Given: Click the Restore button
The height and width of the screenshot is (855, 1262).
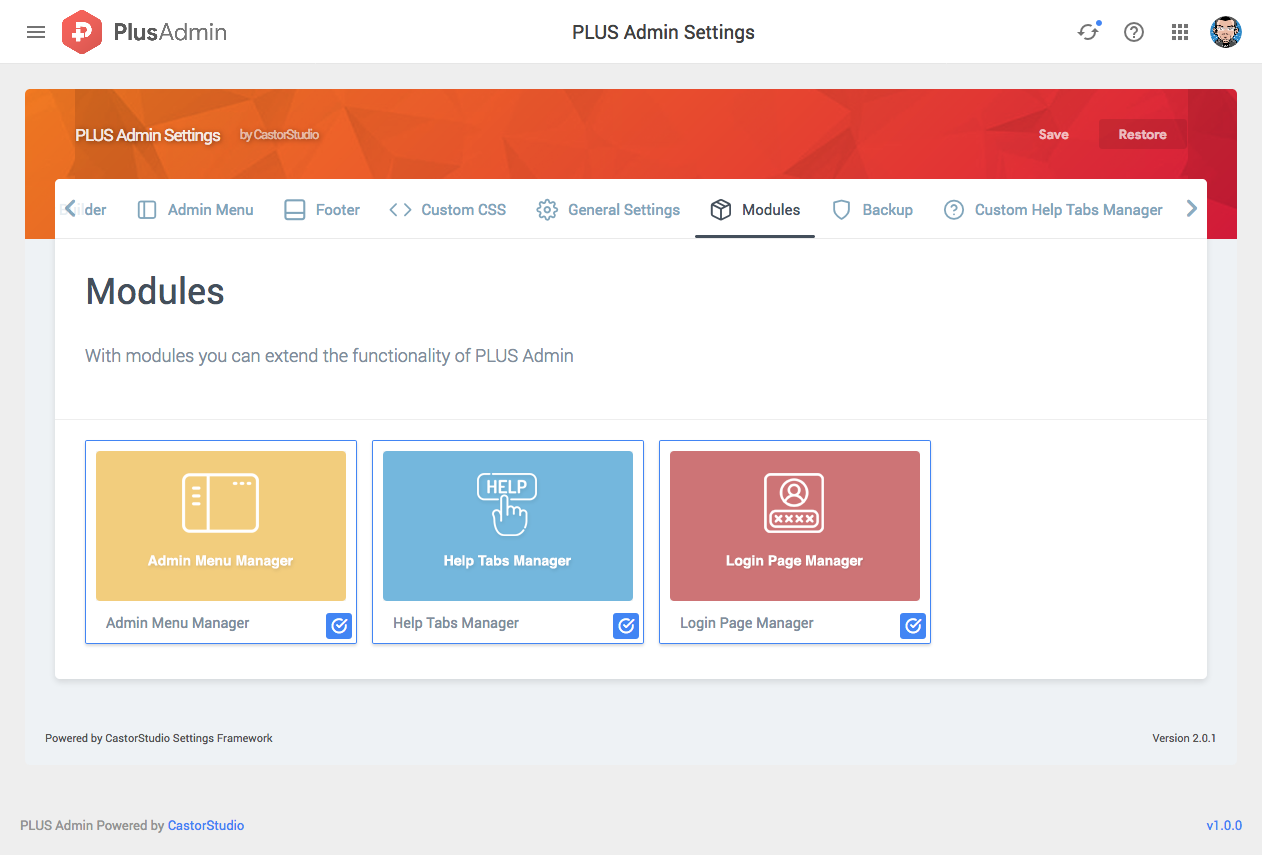Looking at the screenshot, I should [x=1142, y=135].
